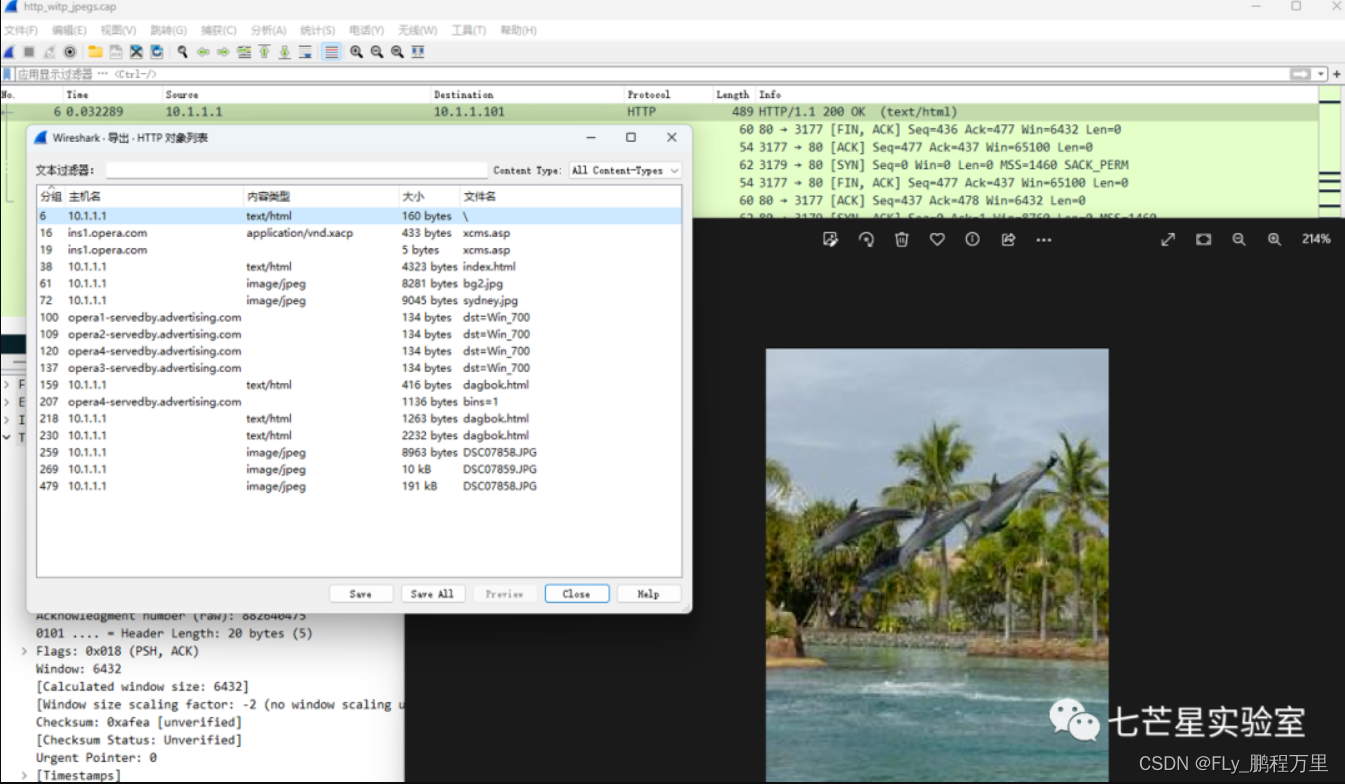Go forward to next packet arrow
This screenshot has width=1345, height=784.
pos(223,52)
